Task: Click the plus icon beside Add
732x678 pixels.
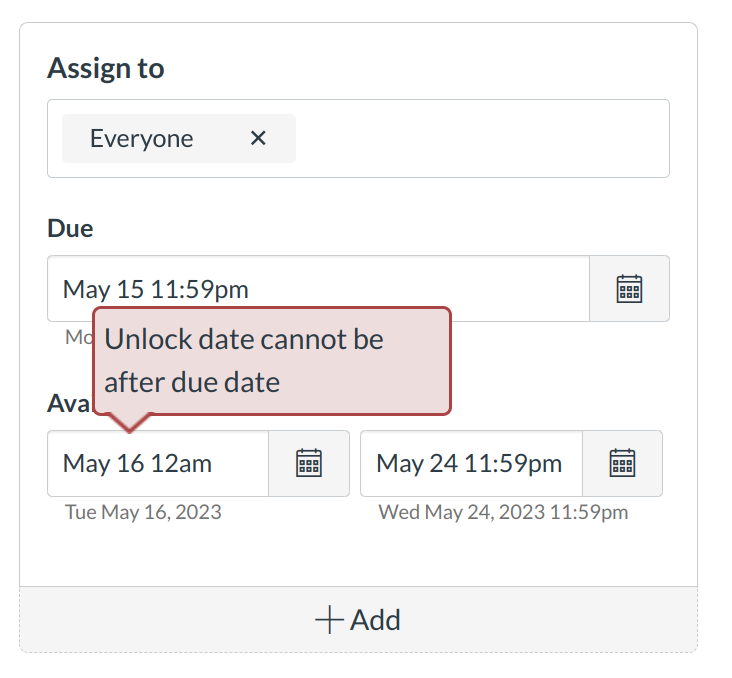Action: point(329,620)
